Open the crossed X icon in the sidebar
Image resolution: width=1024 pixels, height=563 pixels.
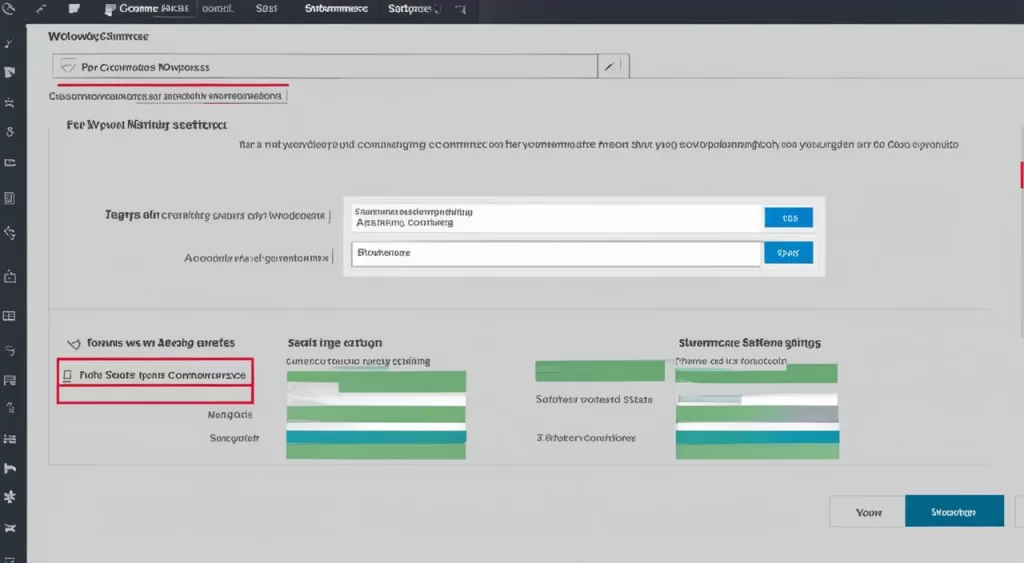pyautogui.click(x=9, y=528)
